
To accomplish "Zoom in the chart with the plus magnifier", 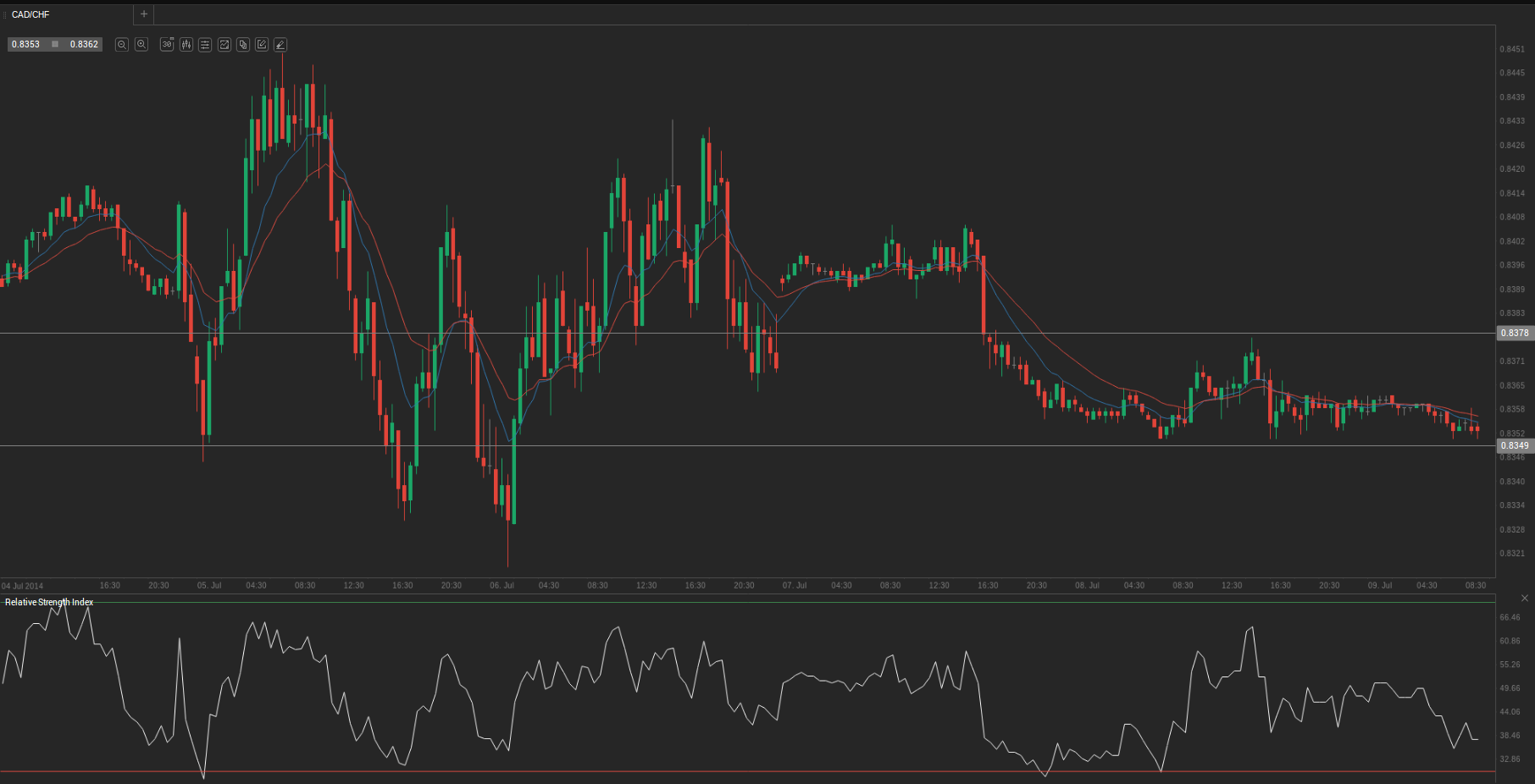I will [x=141, y=44].
